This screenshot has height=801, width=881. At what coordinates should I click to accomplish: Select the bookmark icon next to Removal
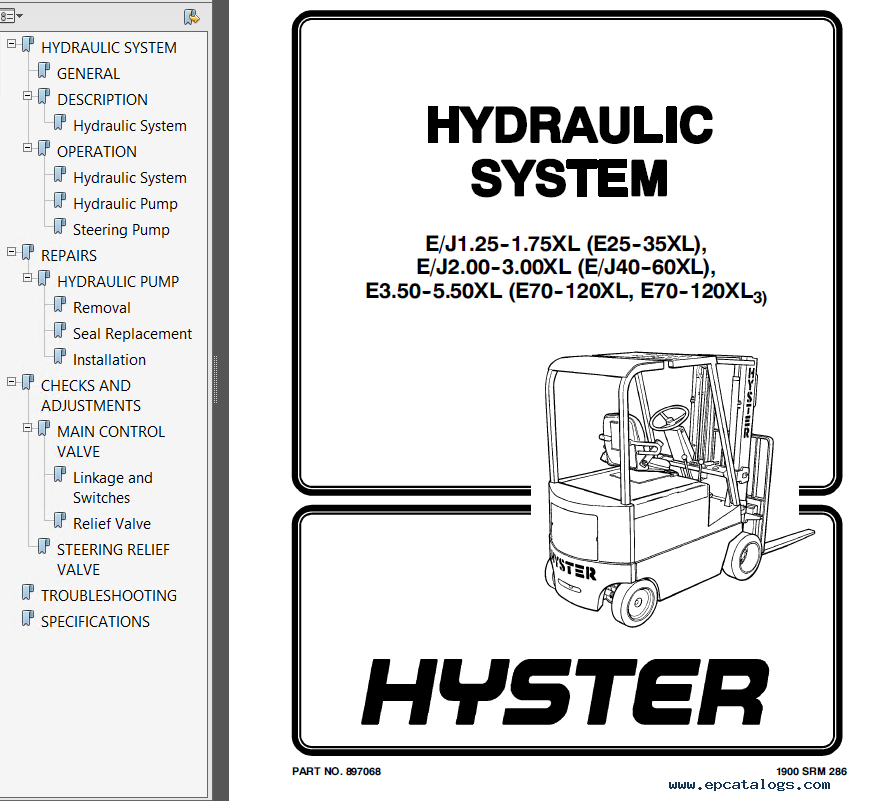coord(60,305)
